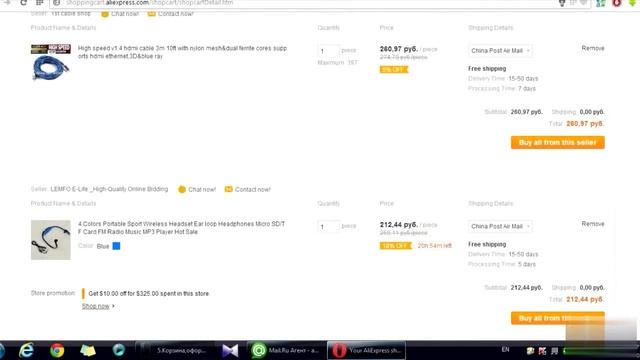This screenshot has height=360, width=640.
Task: Open the browser speed dial grid icon
Action: (40, 3)
